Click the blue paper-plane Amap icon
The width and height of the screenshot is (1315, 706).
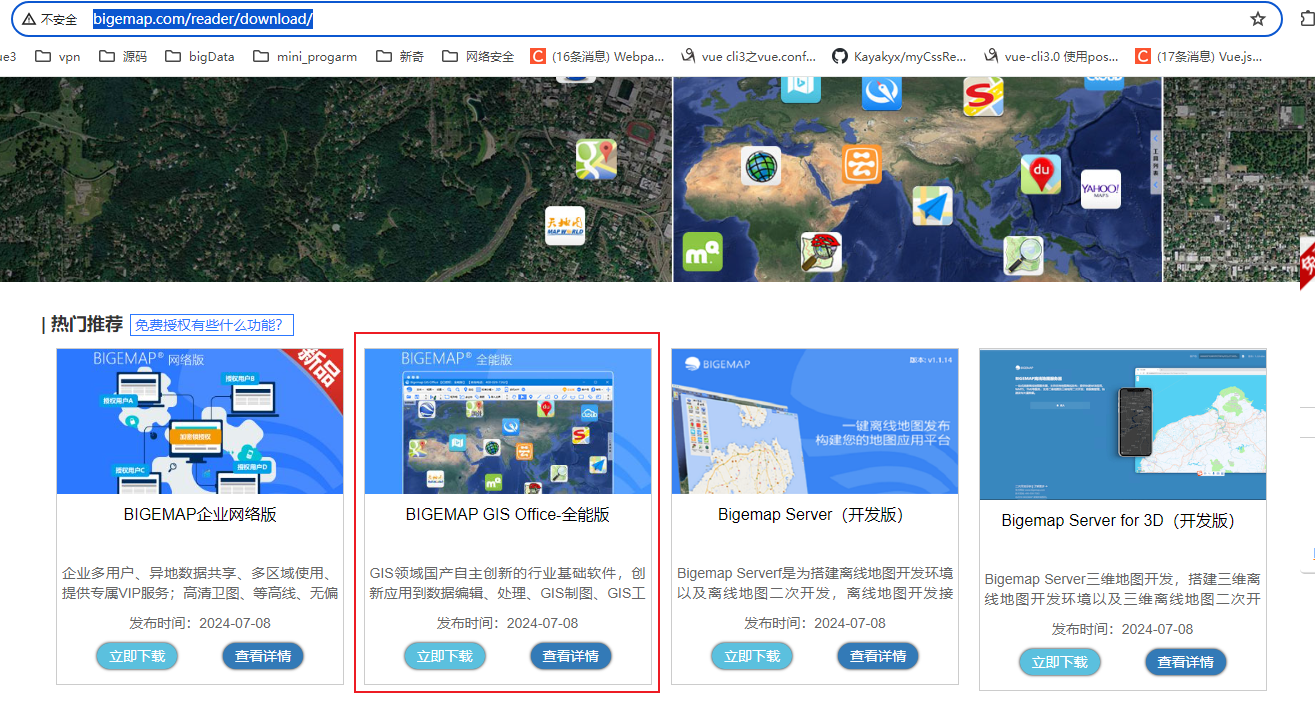[932, 205]
